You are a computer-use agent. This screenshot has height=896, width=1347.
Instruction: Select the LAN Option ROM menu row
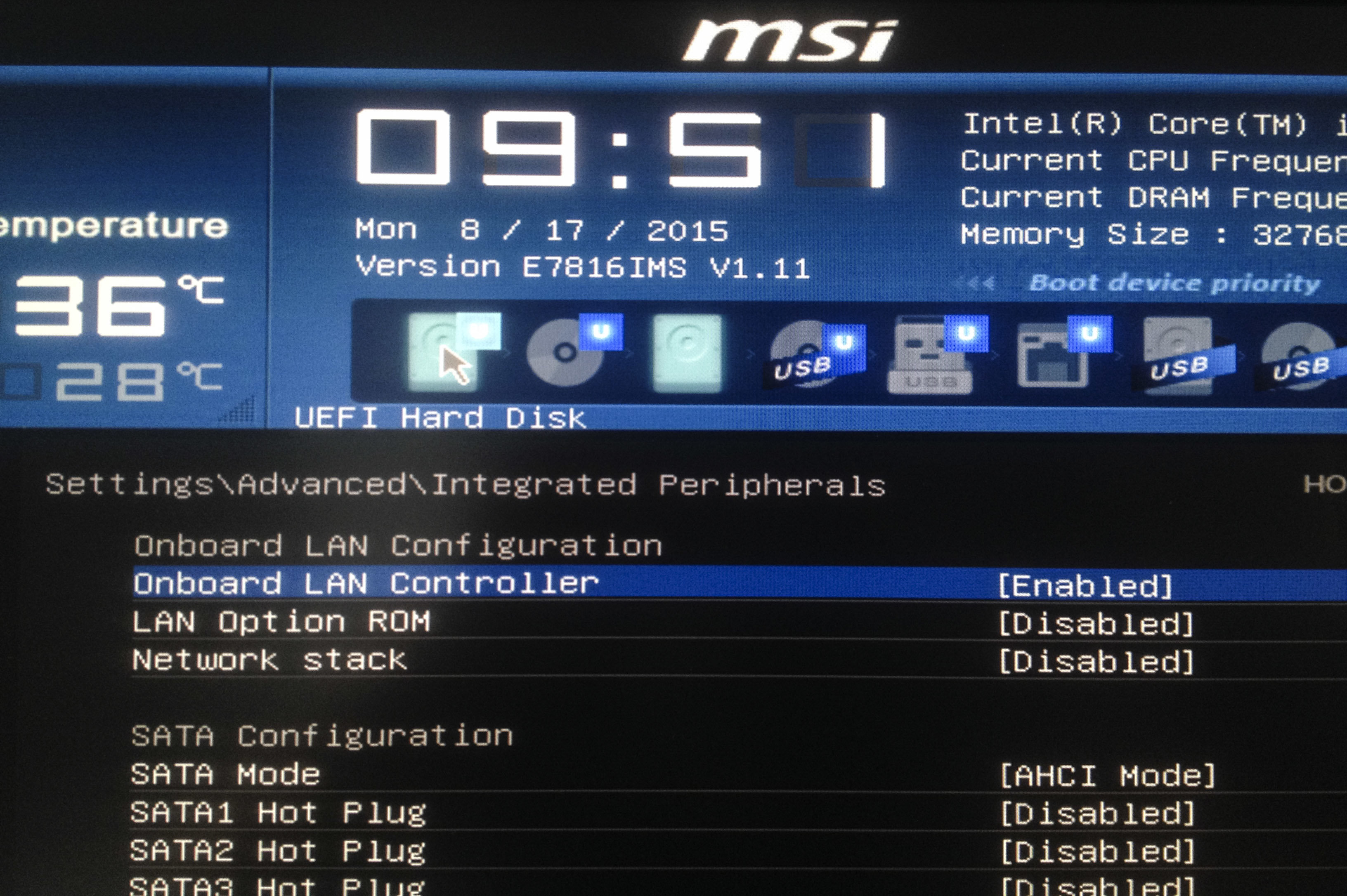click(281, 622)
